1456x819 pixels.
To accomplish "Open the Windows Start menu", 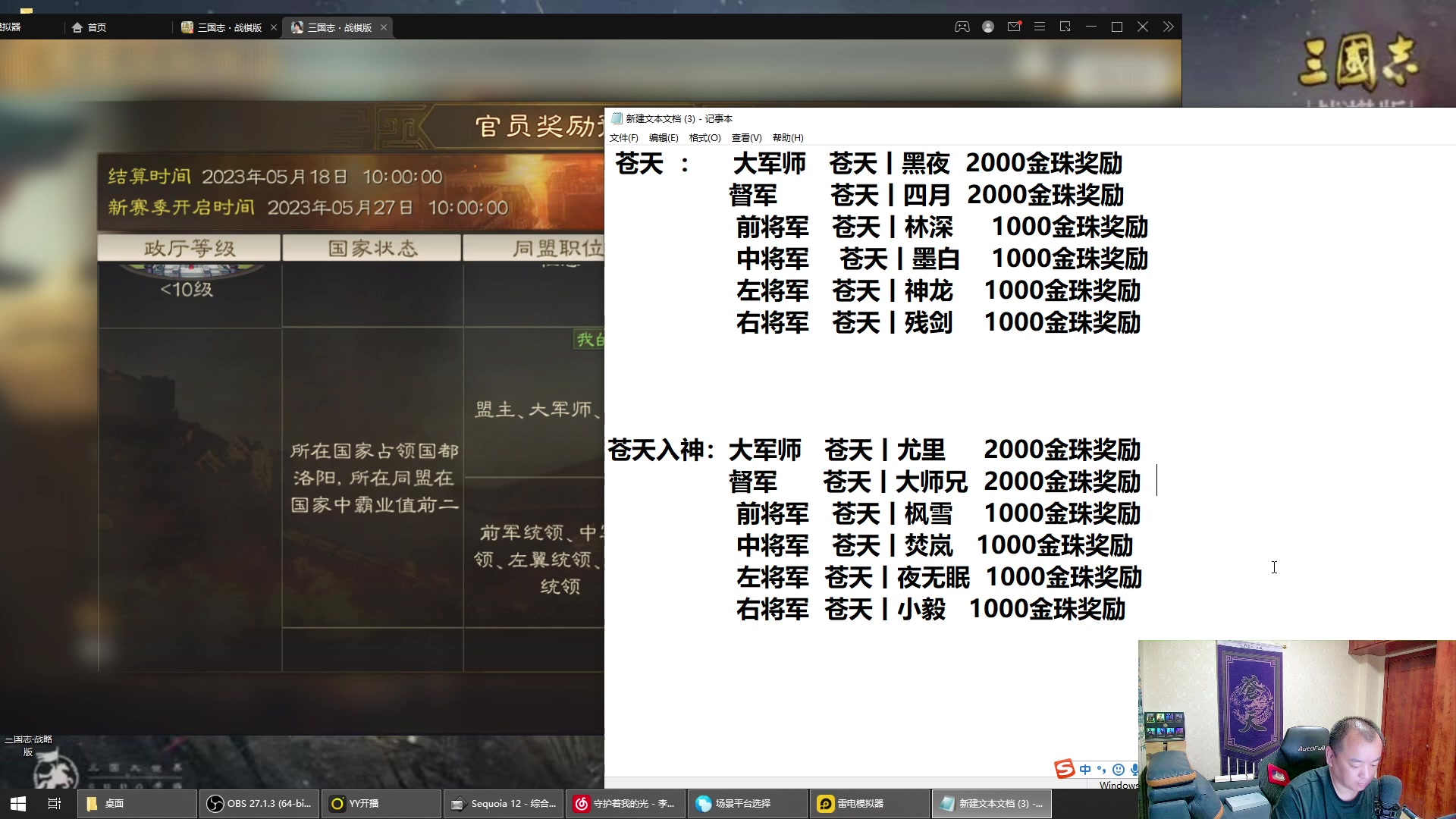I will point(18,803).
